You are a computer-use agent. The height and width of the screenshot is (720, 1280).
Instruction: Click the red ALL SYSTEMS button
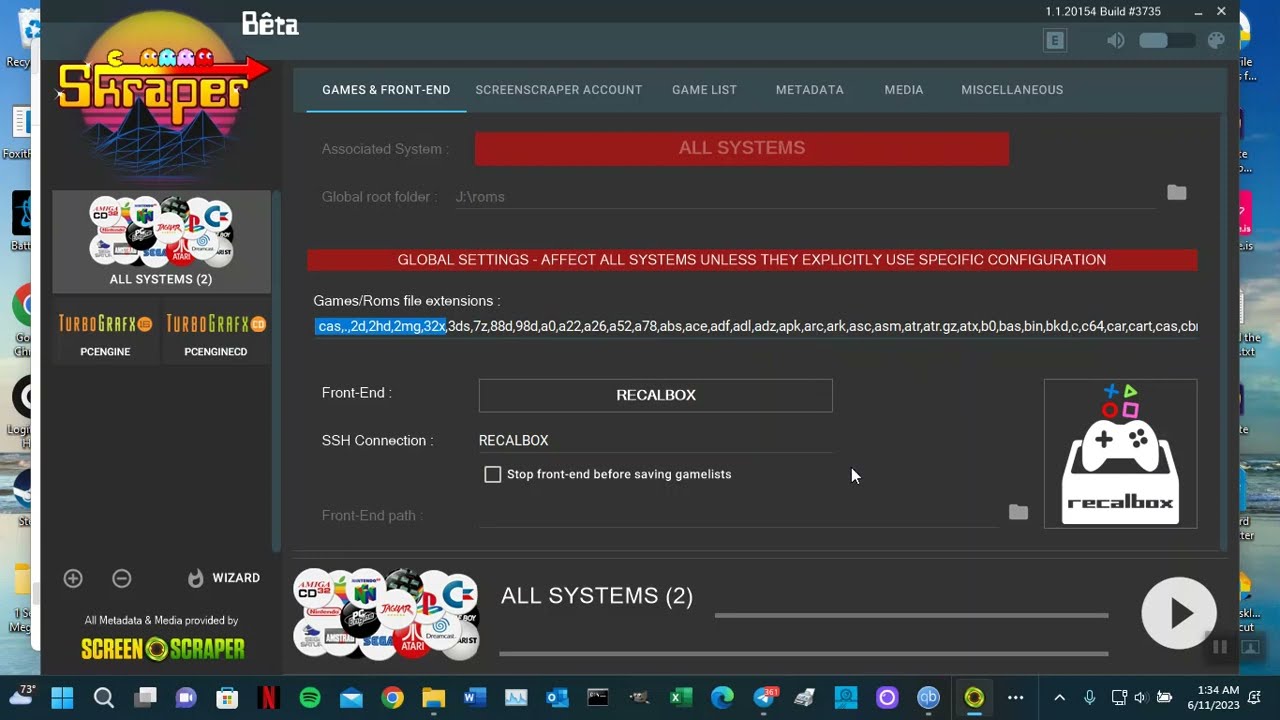742,148
